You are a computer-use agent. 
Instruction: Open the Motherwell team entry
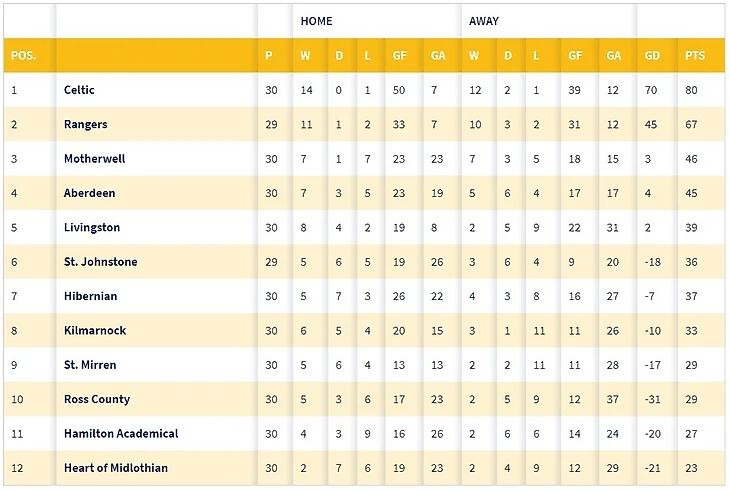point(94,159)
